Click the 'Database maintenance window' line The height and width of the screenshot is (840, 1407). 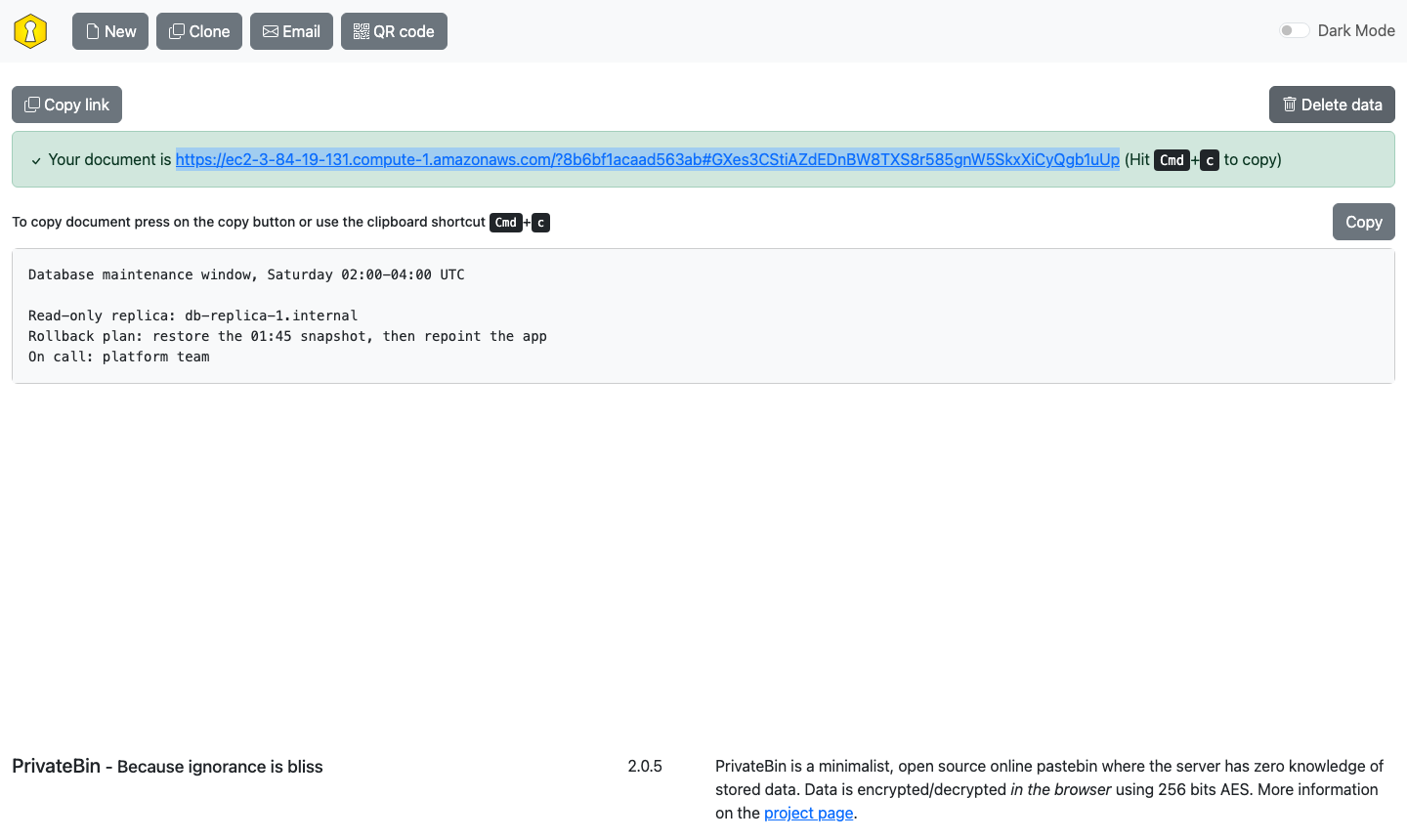pyautogui.click(x=246, y=274)
